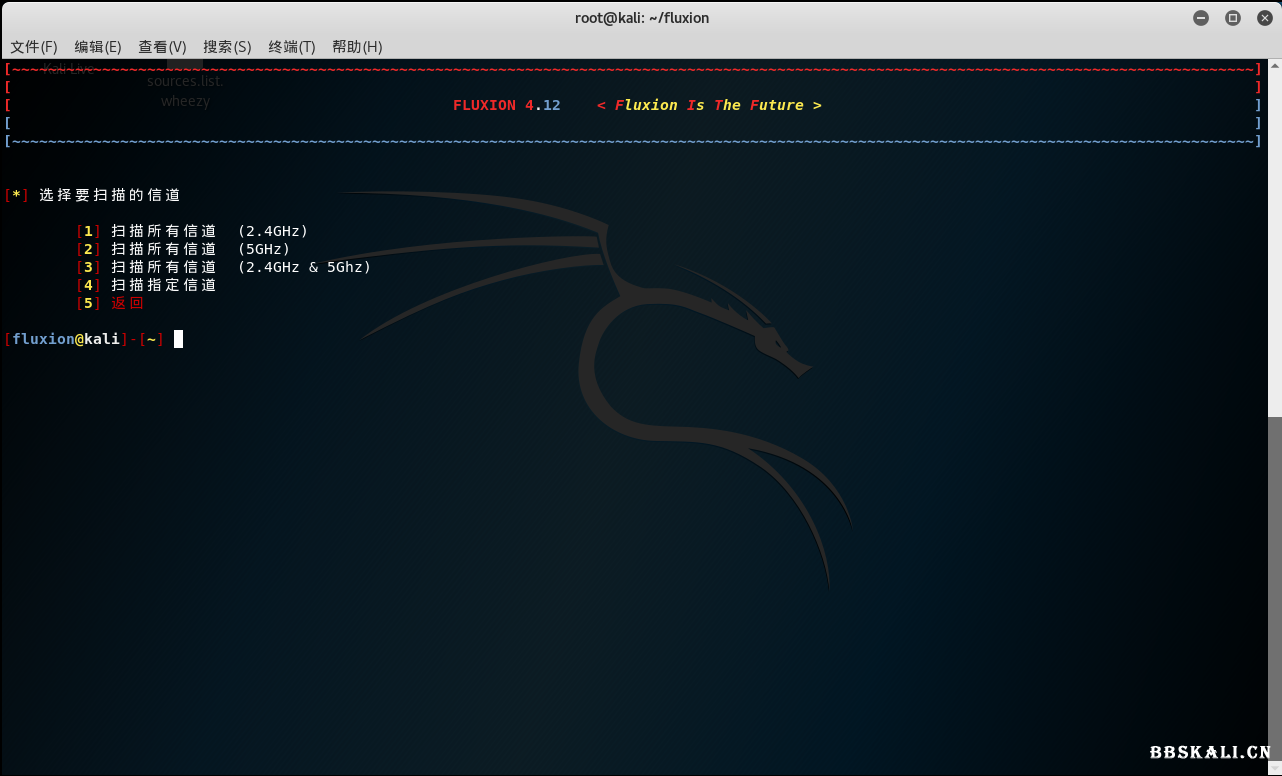This screenshot has height=776, width=1282.
Task: Open the 编辑(E) menu
Action: tap(98, 47)
